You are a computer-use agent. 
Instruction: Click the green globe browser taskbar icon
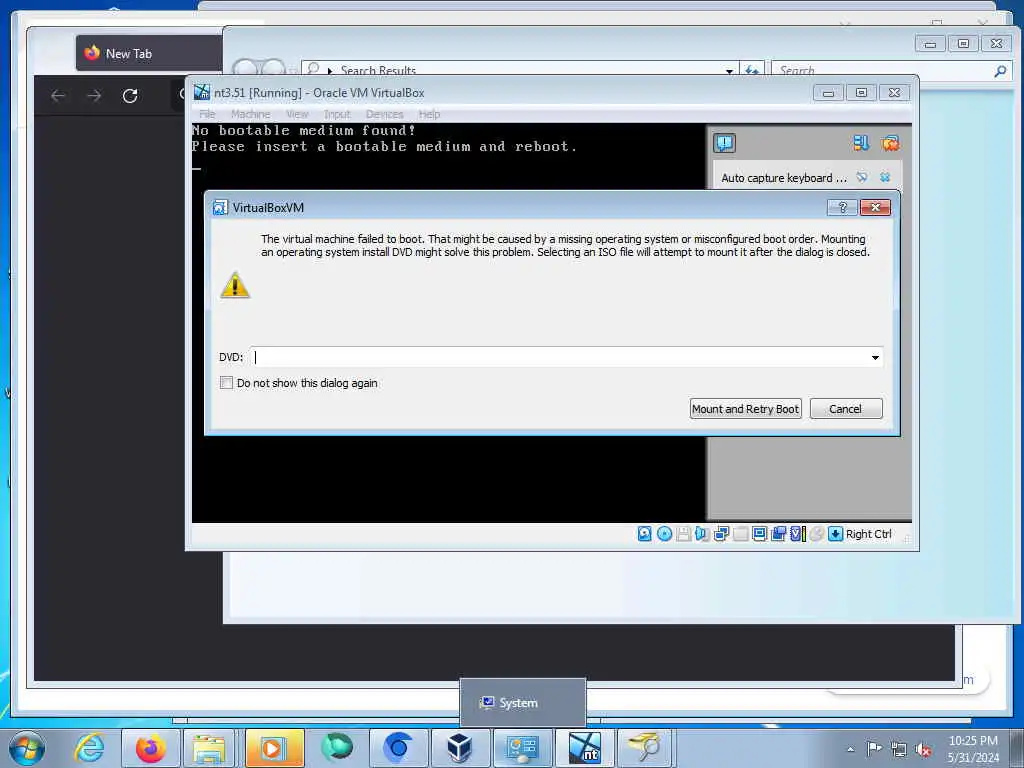click(x=336, y=748)
